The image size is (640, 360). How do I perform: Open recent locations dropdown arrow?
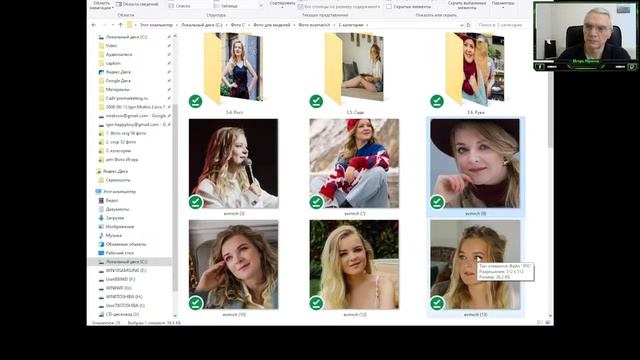(x=113, y=25)
